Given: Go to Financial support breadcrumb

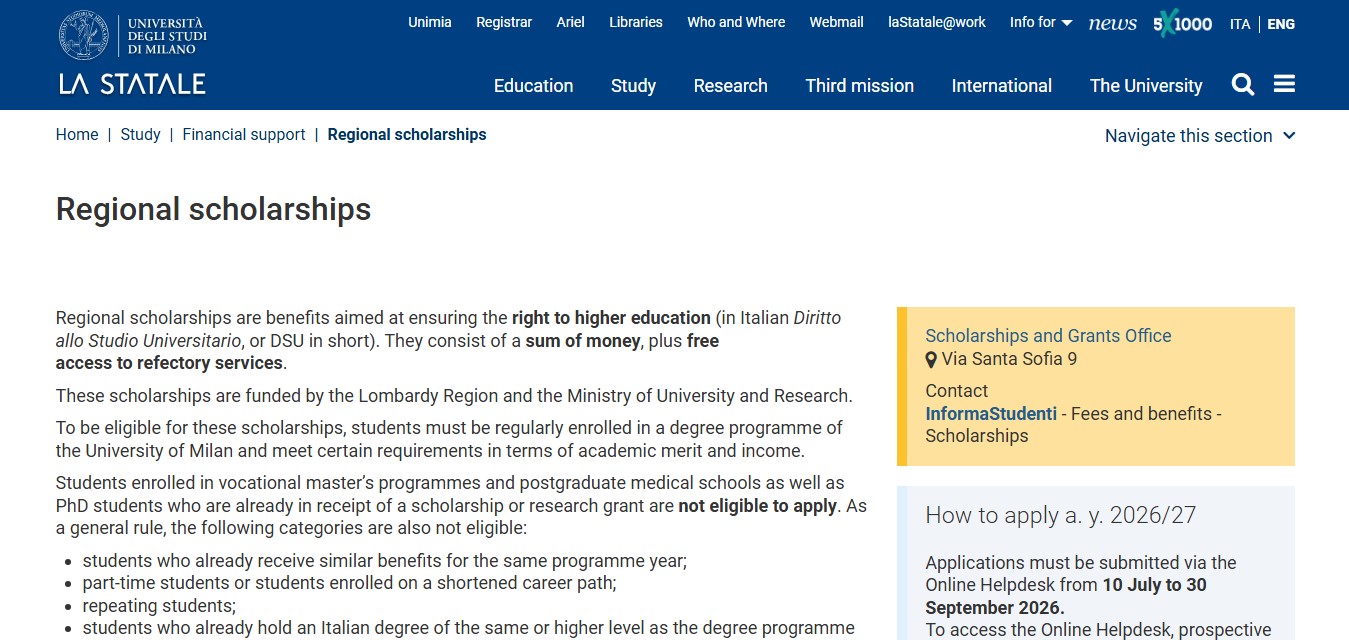Looking at the screenshot, I should [244, 134].
